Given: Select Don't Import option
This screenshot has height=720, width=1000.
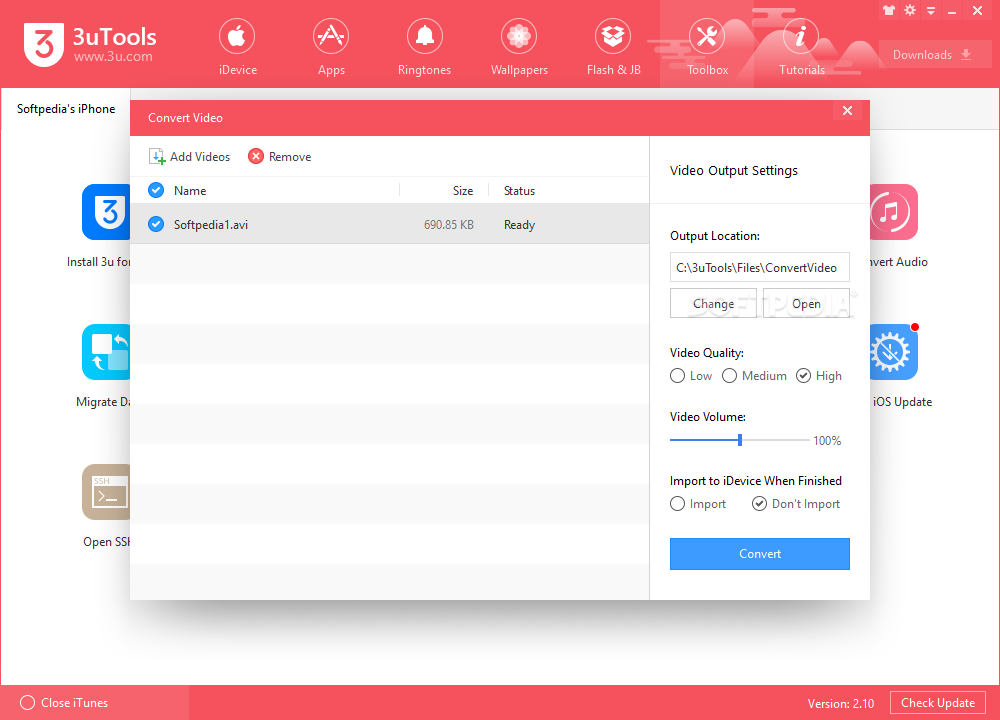Looking at the screenshot, I should [795, 504].
